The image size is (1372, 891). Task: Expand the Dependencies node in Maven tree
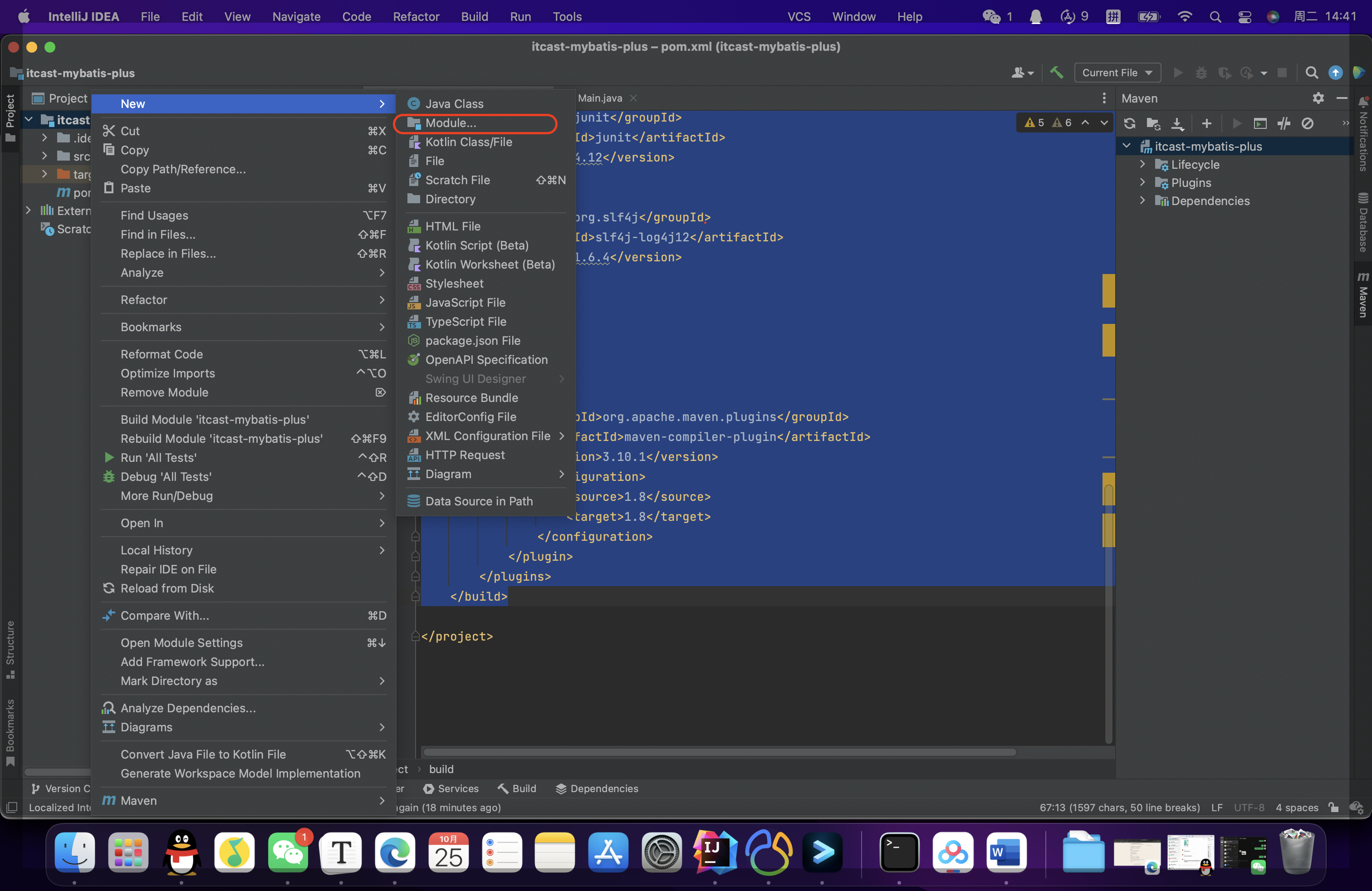pos(1142,201)
